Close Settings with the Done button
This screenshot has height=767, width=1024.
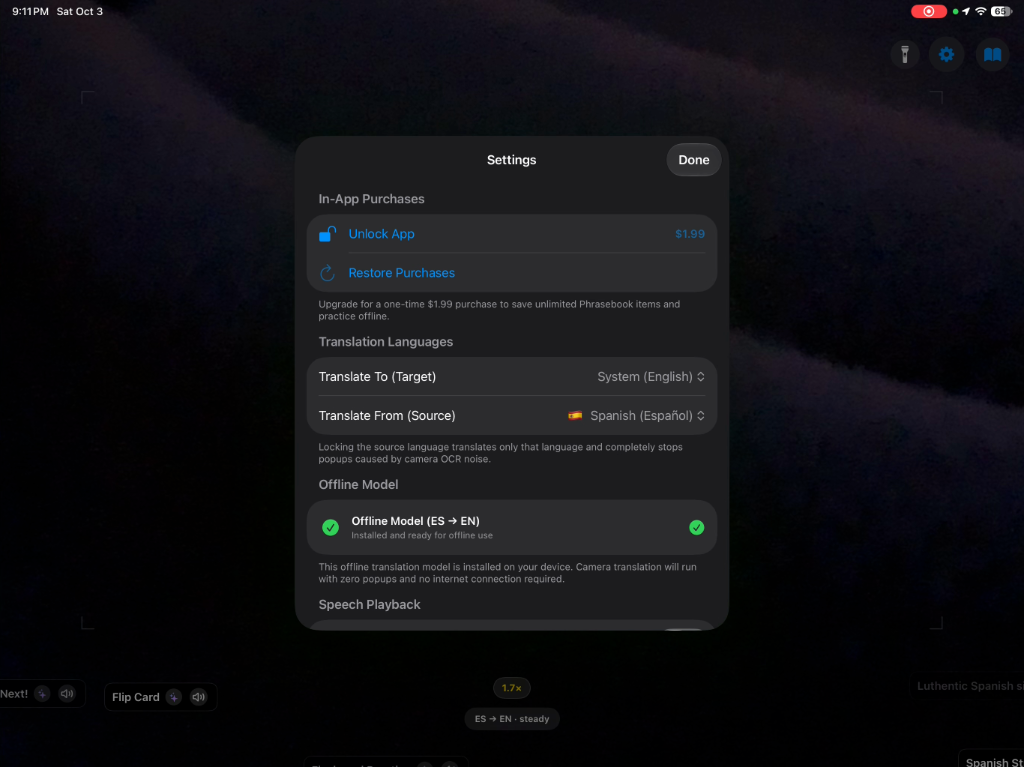click(x=694, y=160)
